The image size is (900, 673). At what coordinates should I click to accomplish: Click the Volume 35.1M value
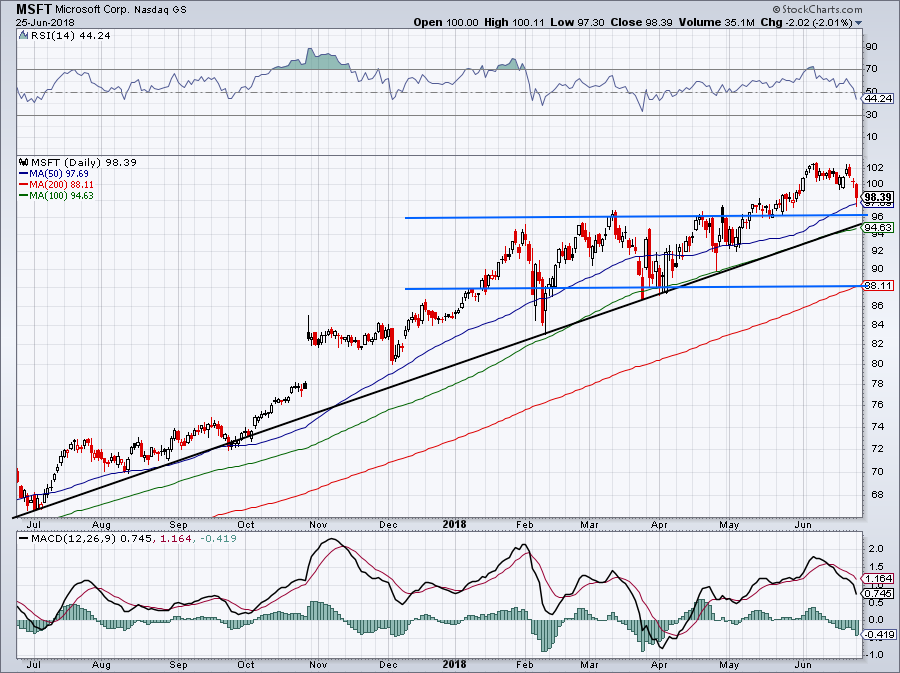(x=716, y=22)
